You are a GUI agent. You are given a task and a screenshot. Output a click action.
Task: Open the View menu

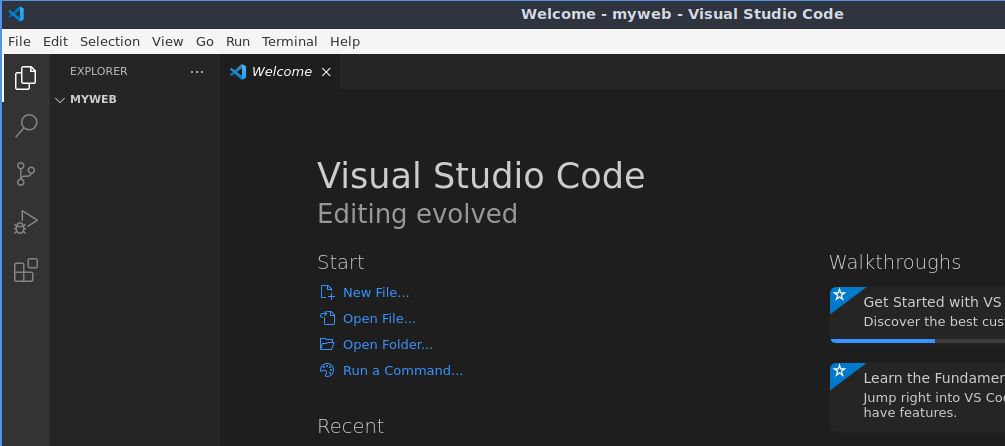tap(167, 42)
